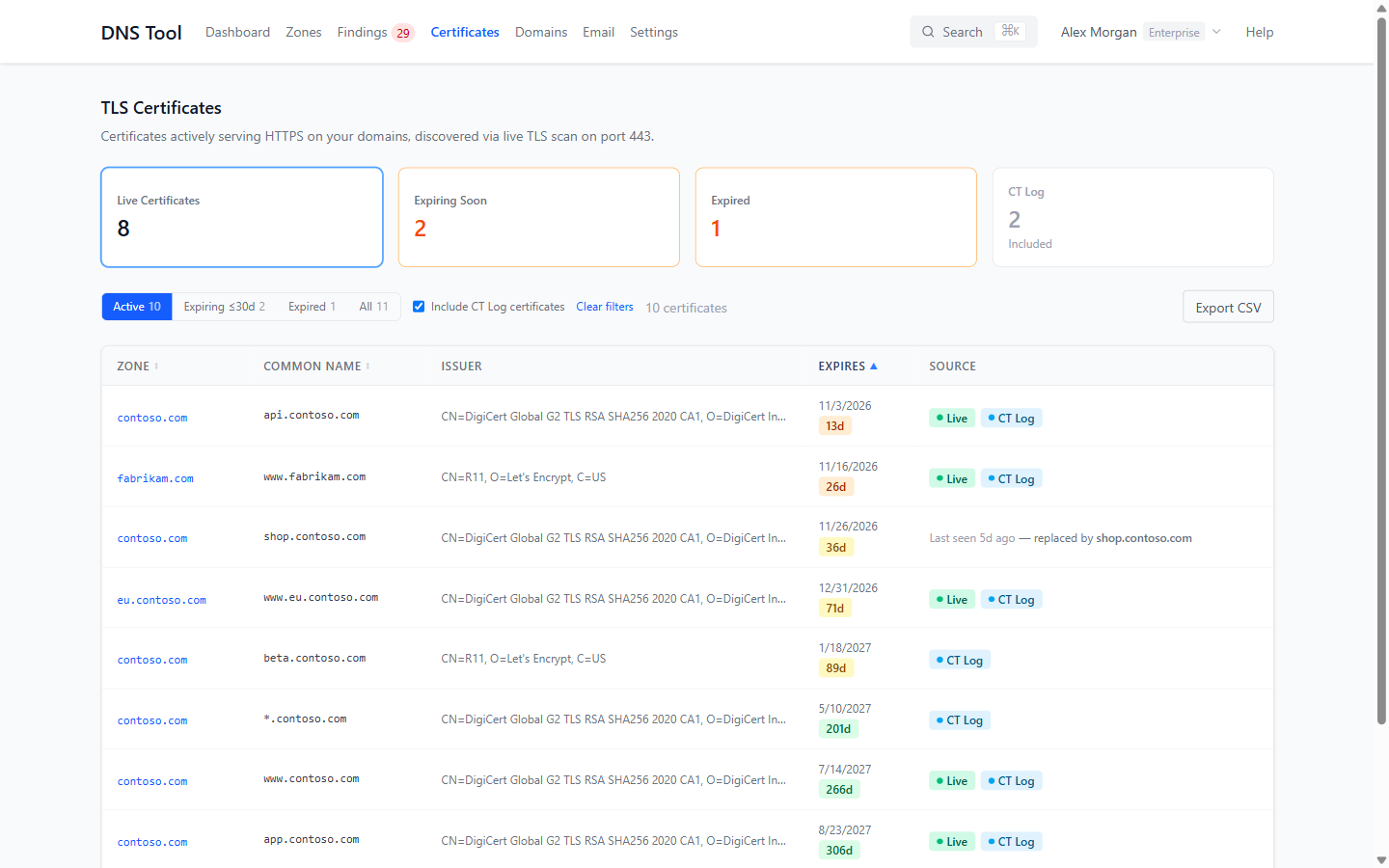Click common name beta.contoso.com

pos(314,659)
